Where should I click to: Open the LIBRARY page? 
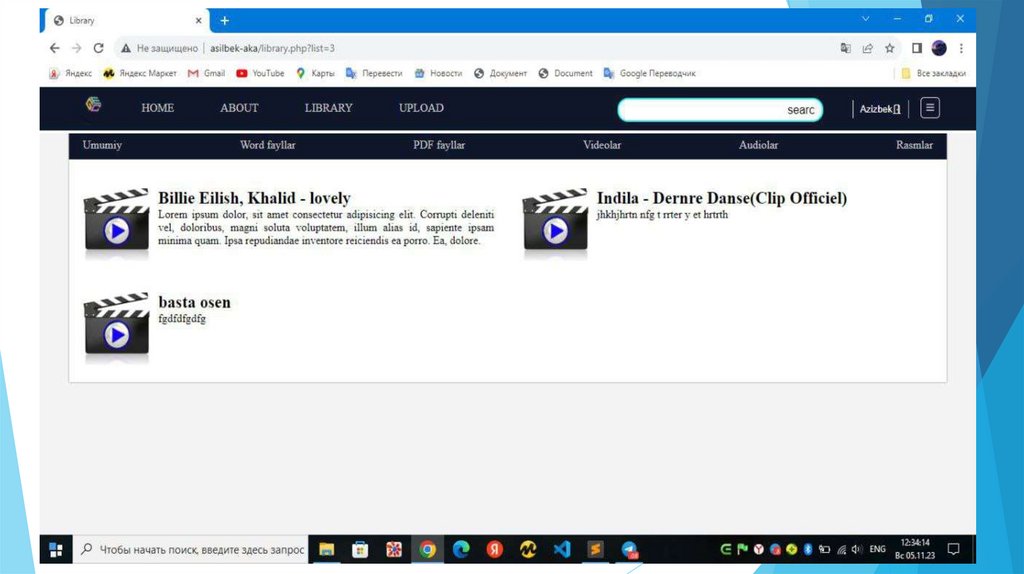click(x=328, y=108)
